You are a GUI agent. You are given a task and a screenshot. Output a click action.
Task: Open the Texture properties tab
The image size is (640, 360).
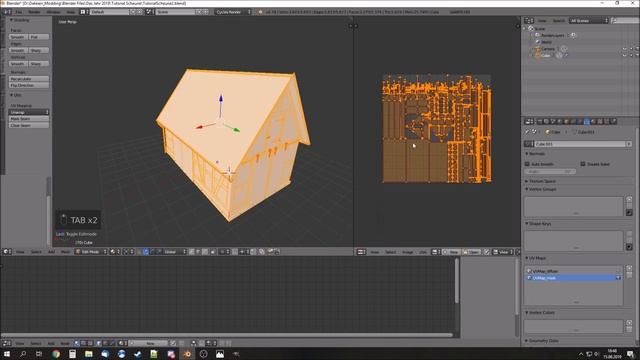tap(600, 121)
